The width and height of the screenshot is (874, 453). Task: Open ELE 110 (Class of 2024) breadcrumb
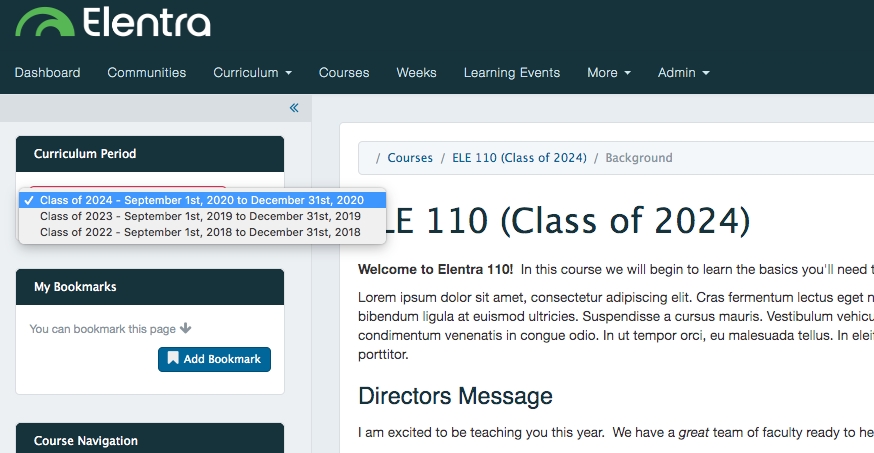(x=519, y=158)
